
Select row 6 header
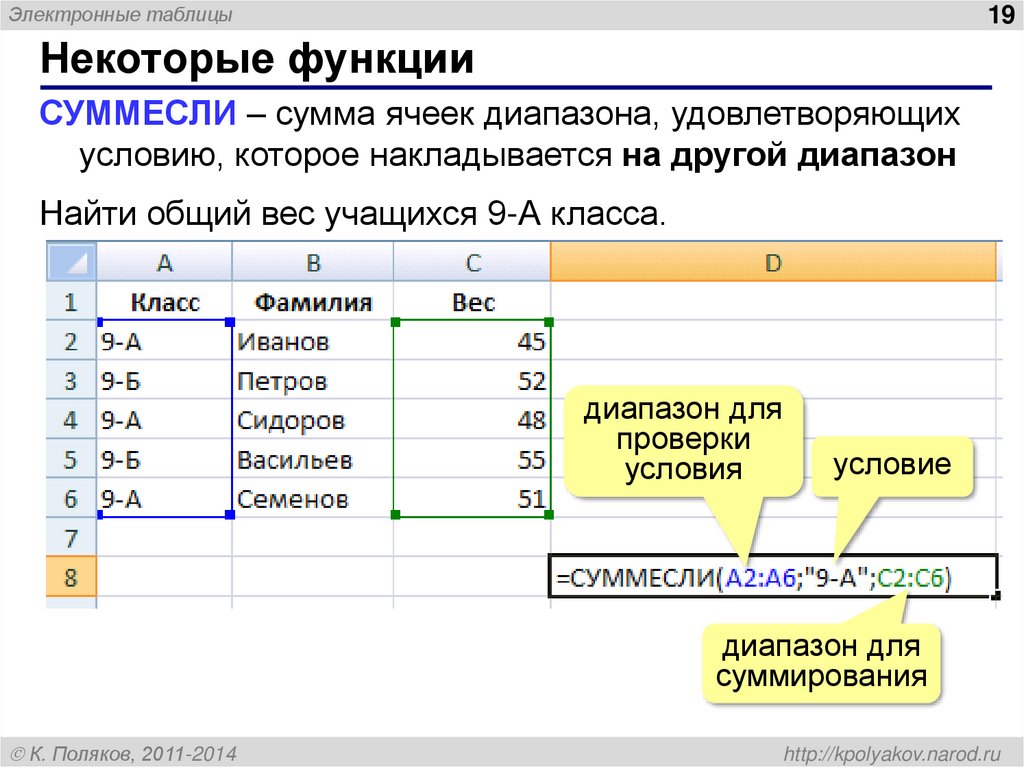click(x=71, y=498)
